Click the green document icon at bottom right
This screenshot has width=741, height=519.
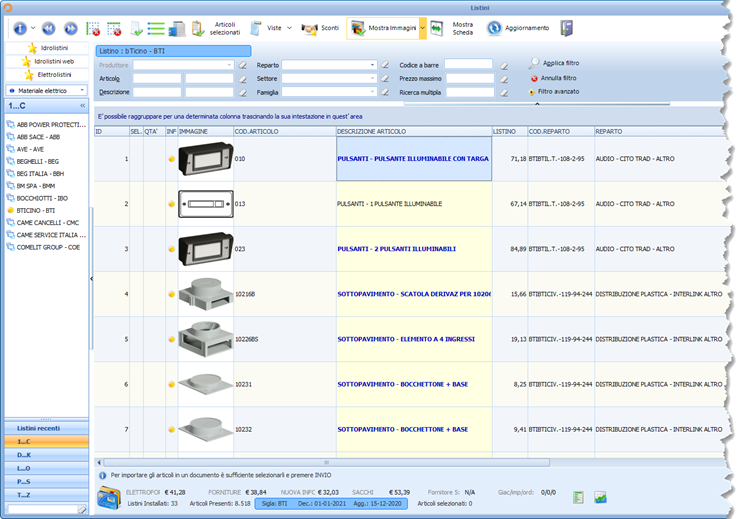(x=578, y=497)
